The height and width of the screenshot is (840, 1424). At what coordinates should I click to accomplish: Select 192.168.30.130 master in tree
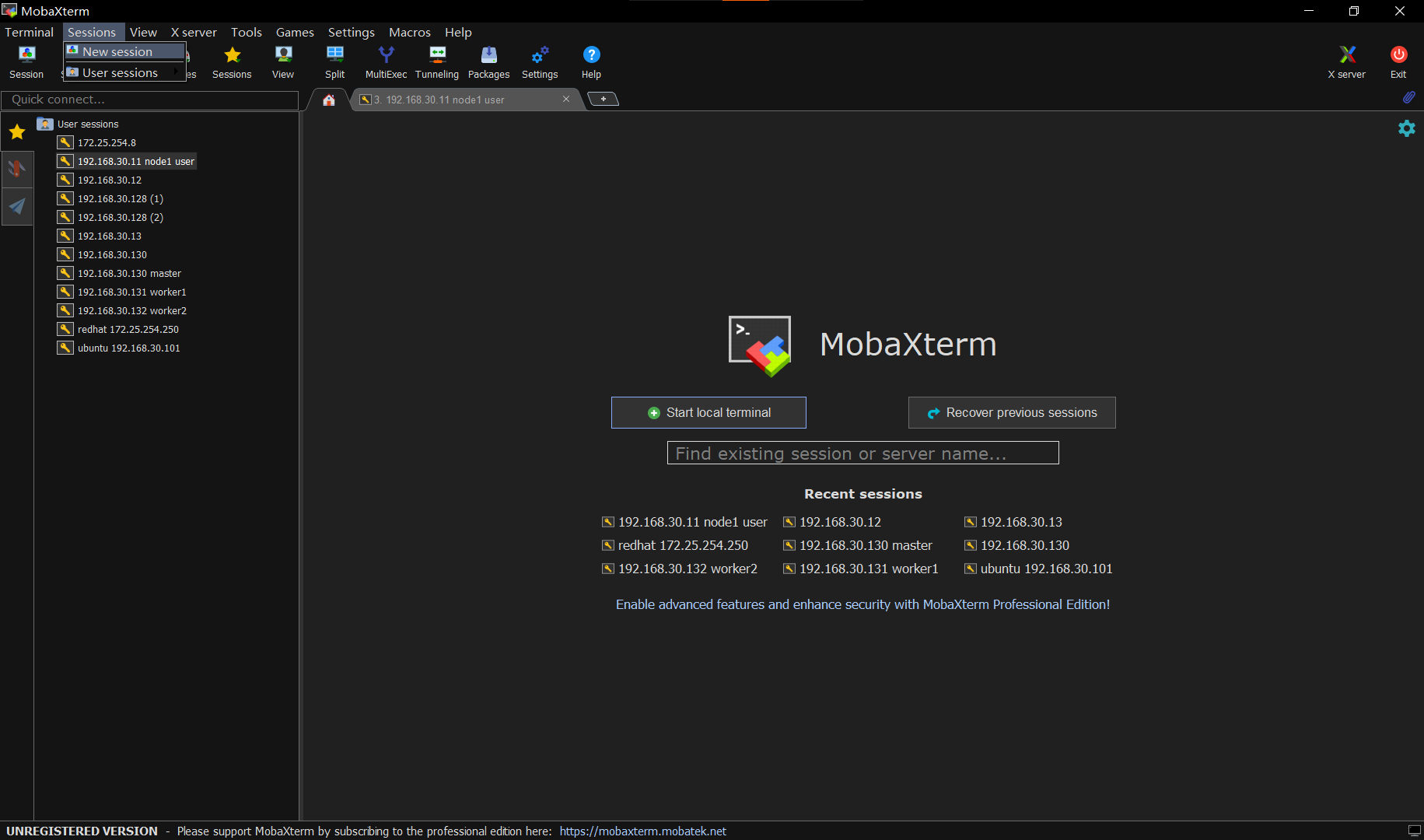[120, 273]
